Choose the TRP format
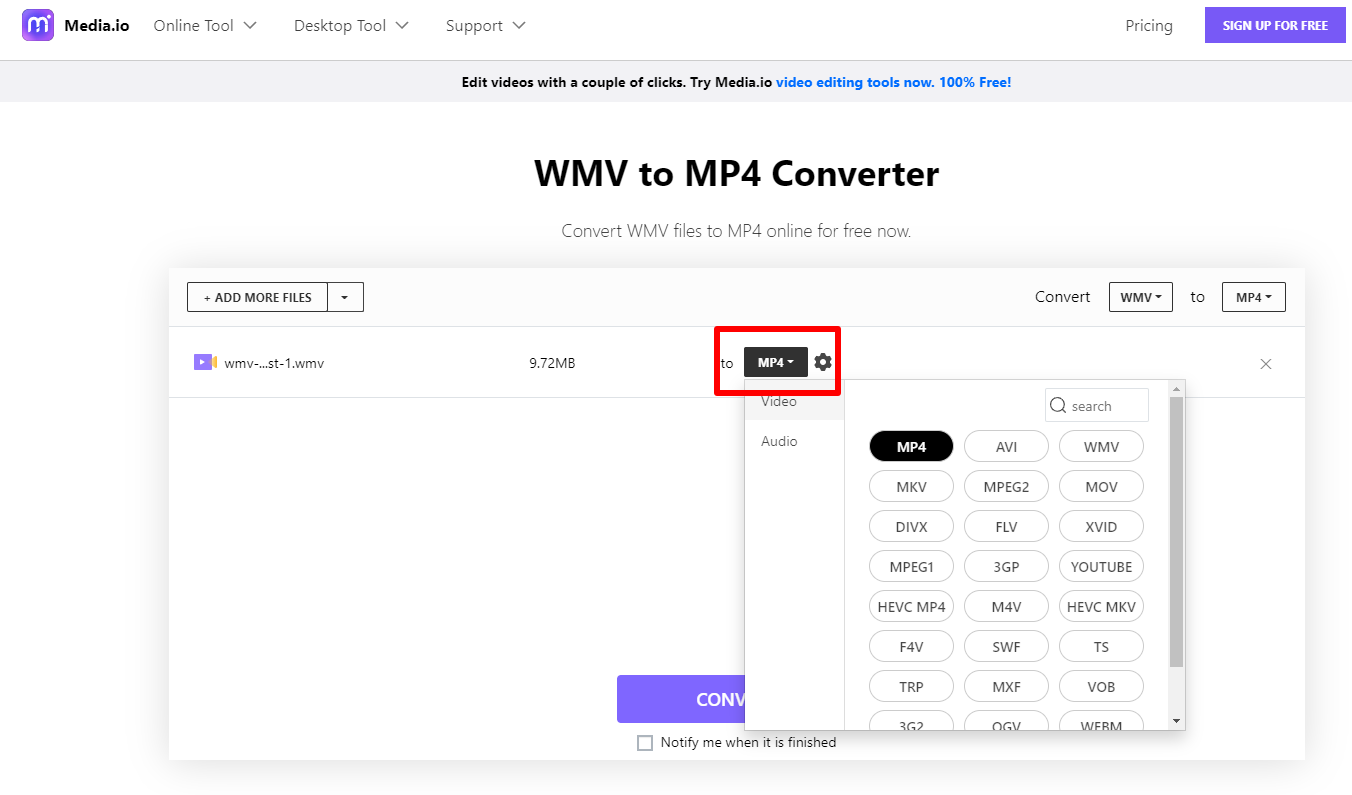The height and width of the screenshot is (795, 1352). pyautogui.click(x=911, y=687)
